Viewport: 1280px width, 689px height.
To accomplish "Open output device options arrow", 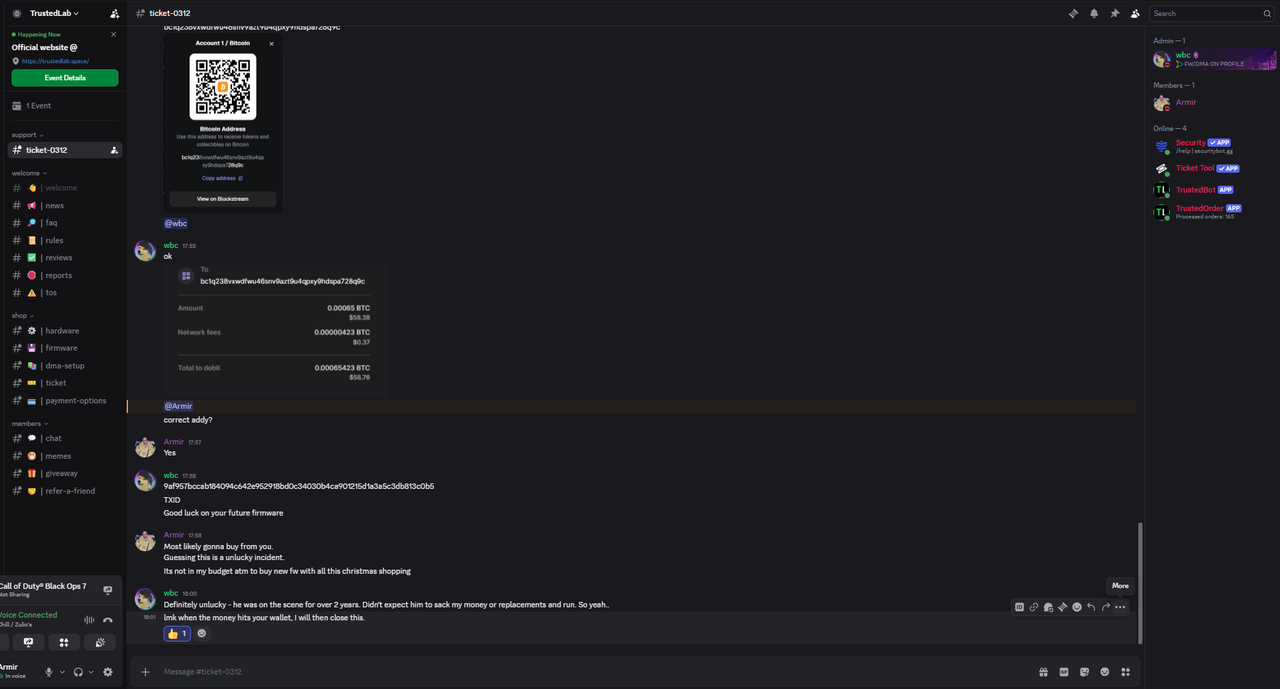I will tap(92, 672).
